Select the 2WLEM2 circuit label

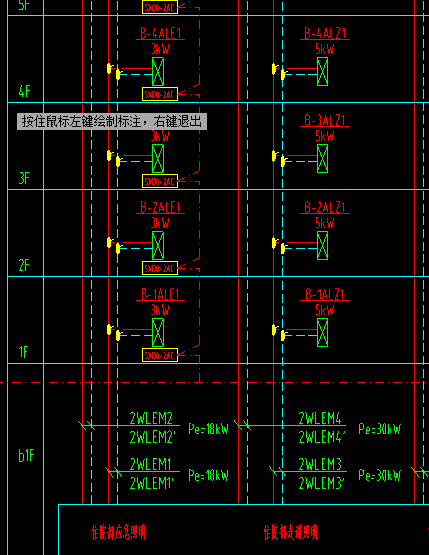click(151, 418)
